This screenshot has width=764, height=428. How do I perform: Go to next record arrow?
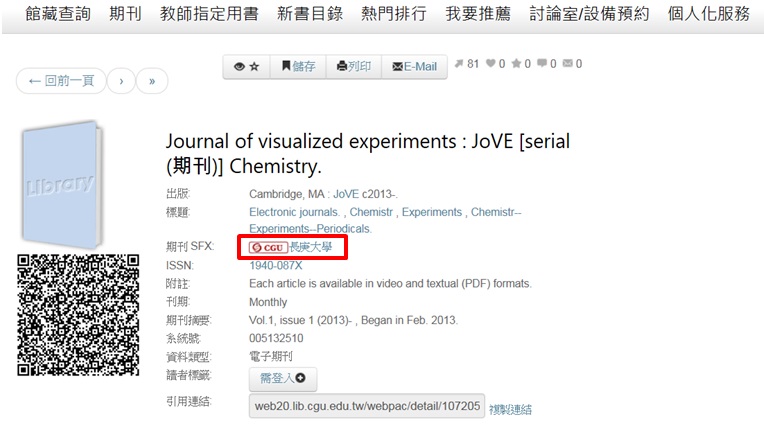pos(121,81)
